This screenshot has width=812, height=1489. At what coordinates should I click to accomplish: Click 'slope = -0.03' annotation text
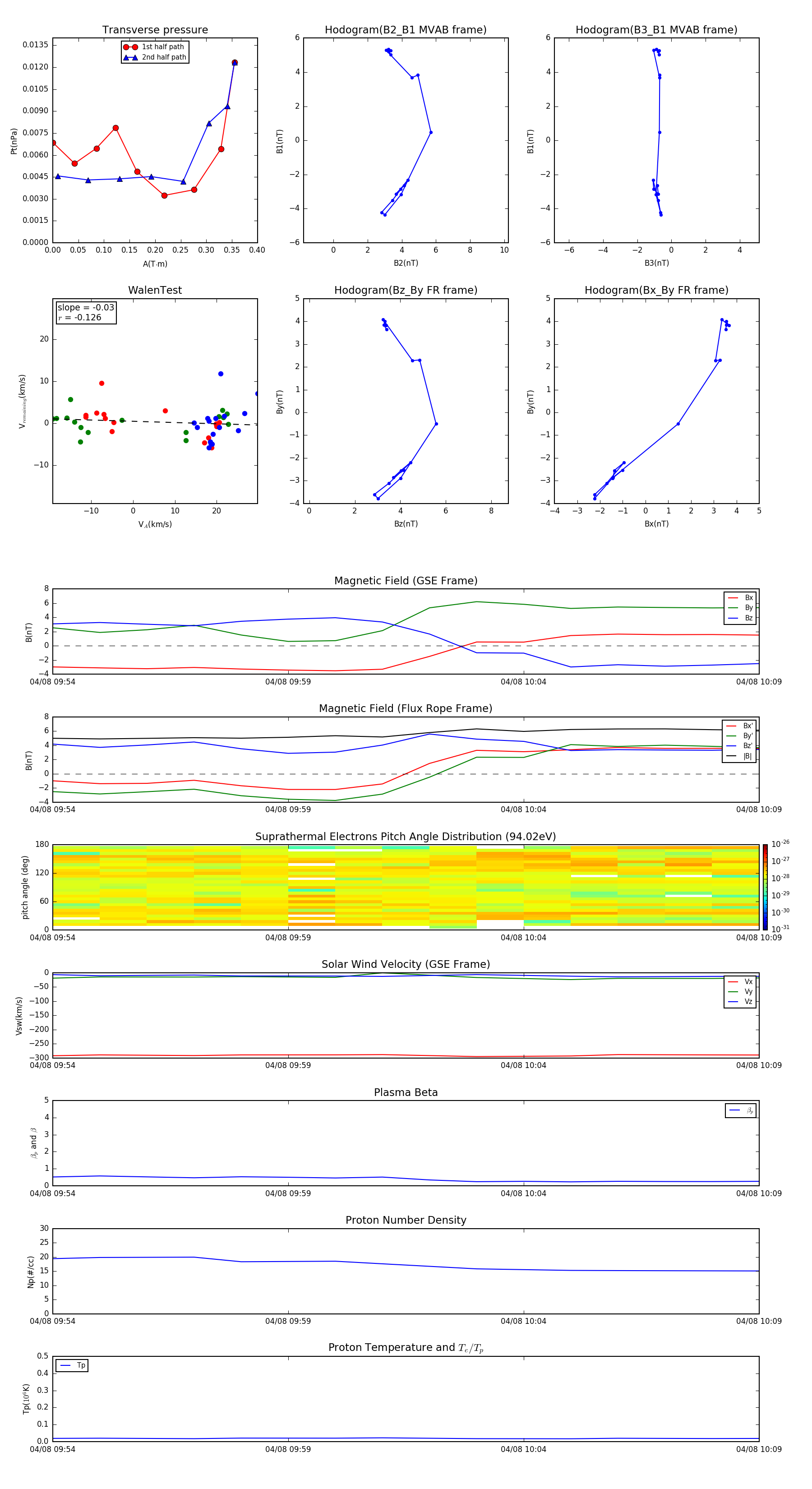click(86, 308)
